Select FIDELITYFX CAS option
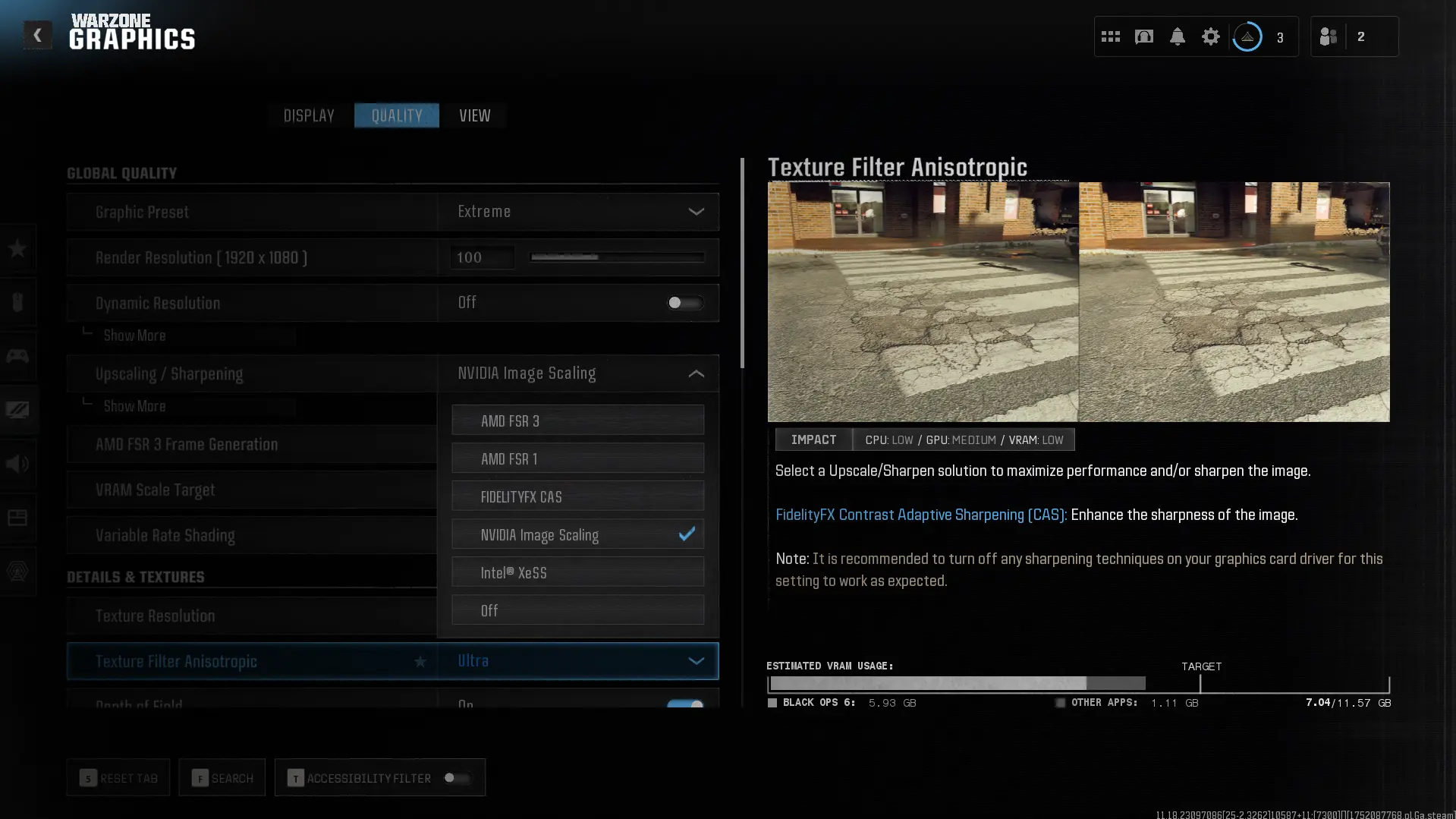 (578, 496)
